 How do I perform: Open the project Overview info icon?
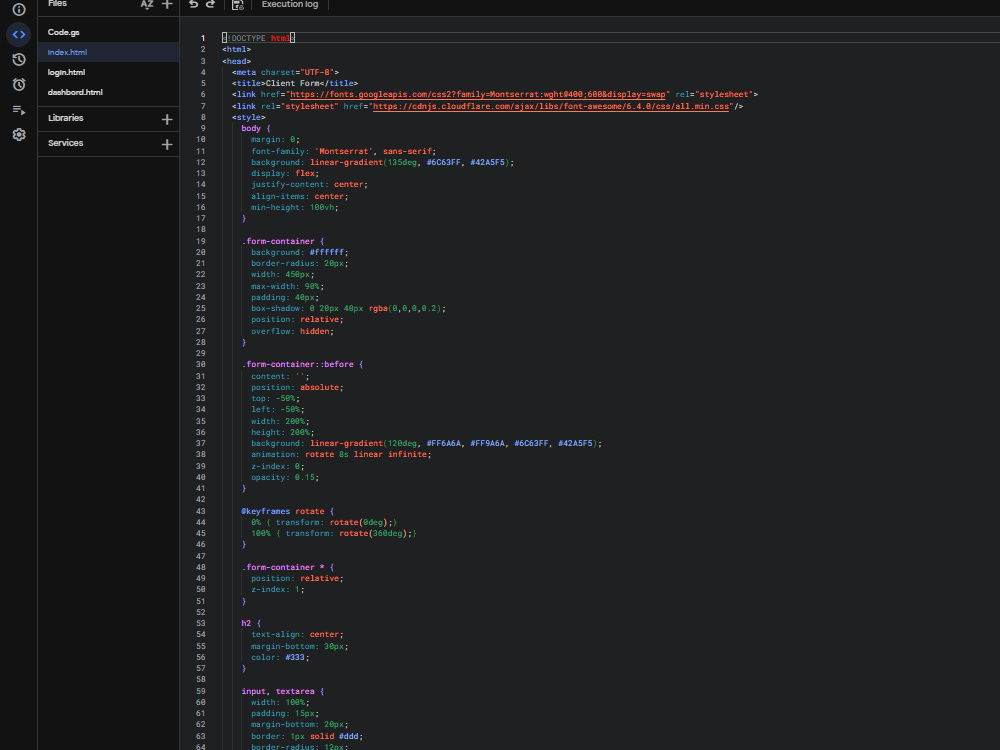coord(18,9)
